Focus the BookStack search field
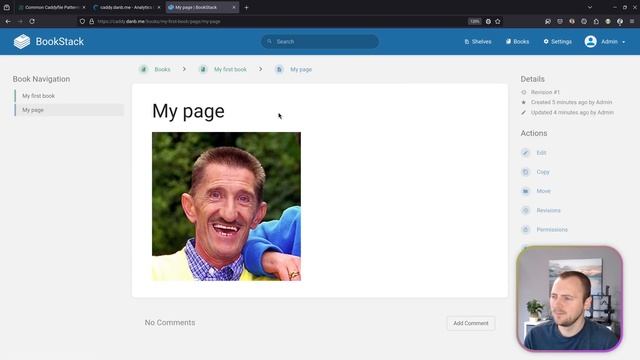Image resolution: width=640 pixels, height=360 pixels. pyautogui.click(x=320, y=41)
